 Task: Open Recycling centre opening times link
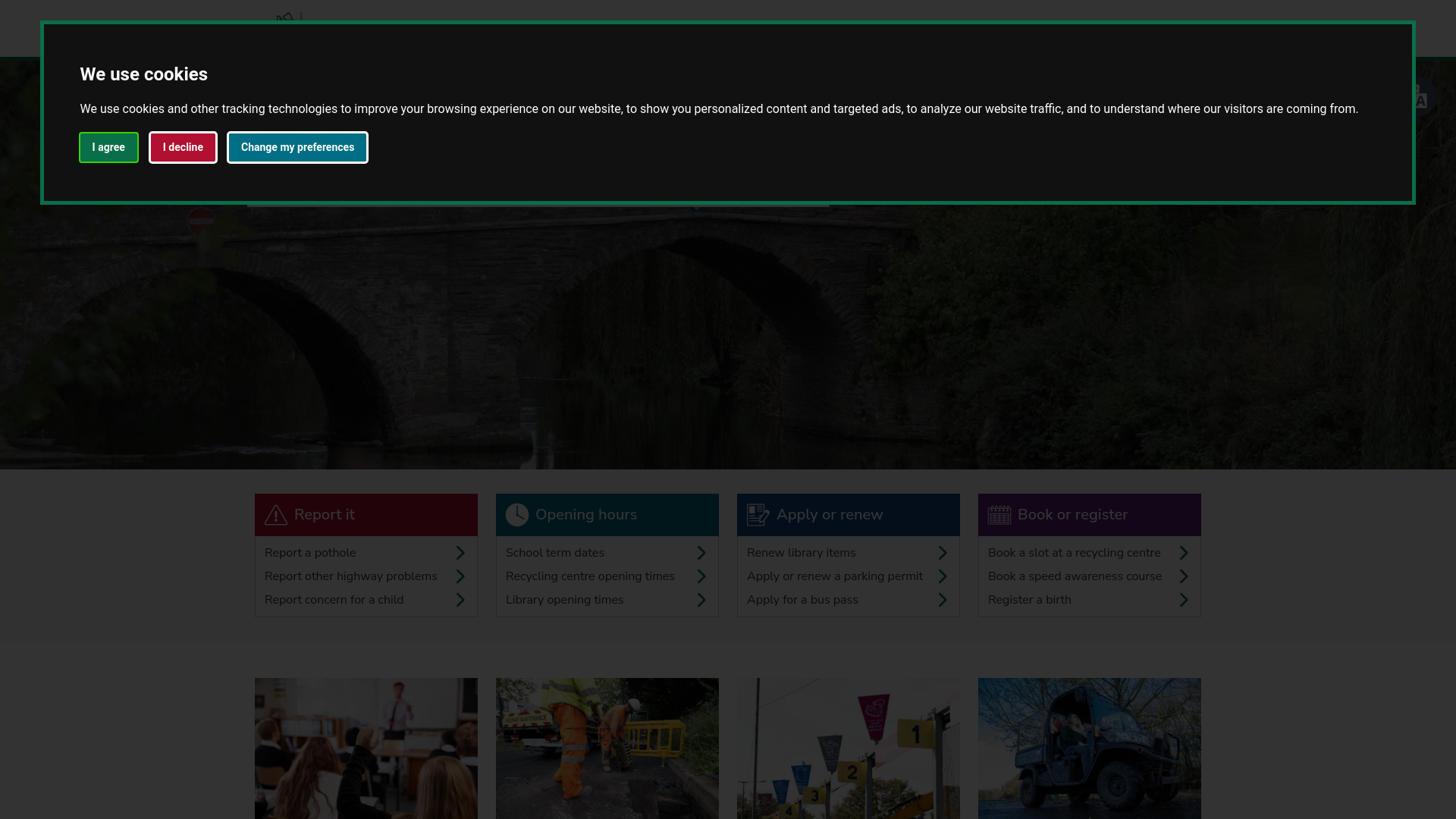point(590,576)
